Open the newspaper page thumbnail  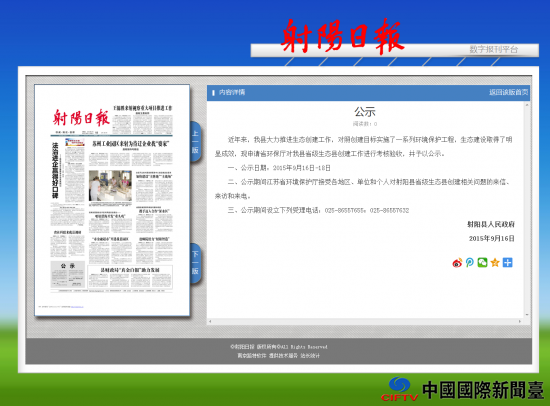[x=112, y=200]
